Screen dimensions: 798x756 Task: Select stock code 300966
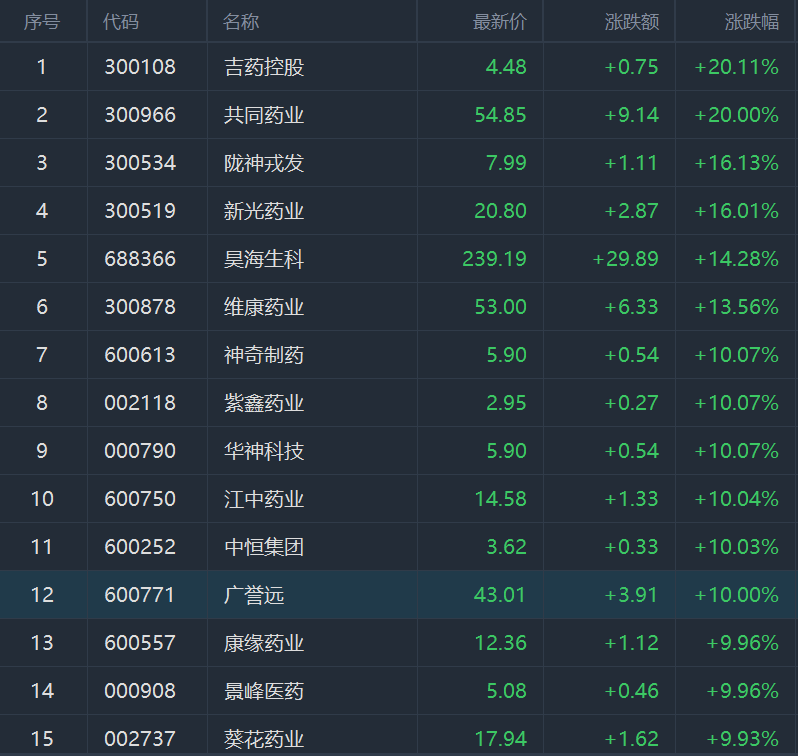tap(140, 115)
